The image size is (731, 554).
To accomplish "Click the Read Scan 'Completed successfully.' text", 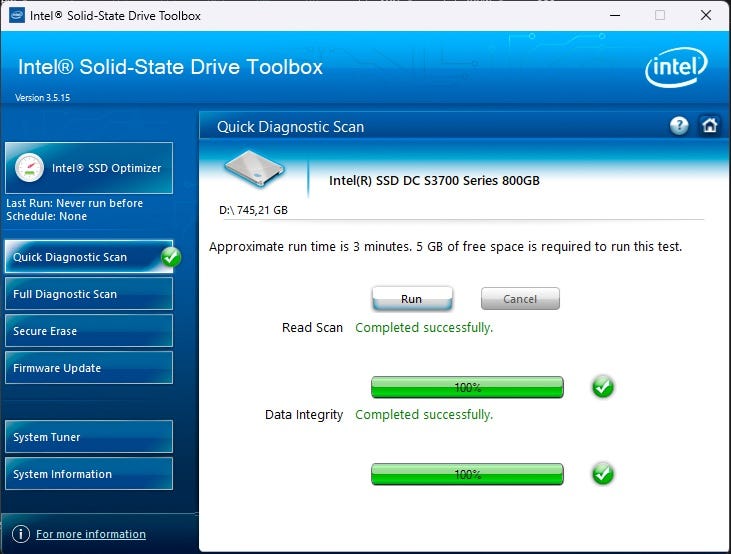I will click(424, 328).
